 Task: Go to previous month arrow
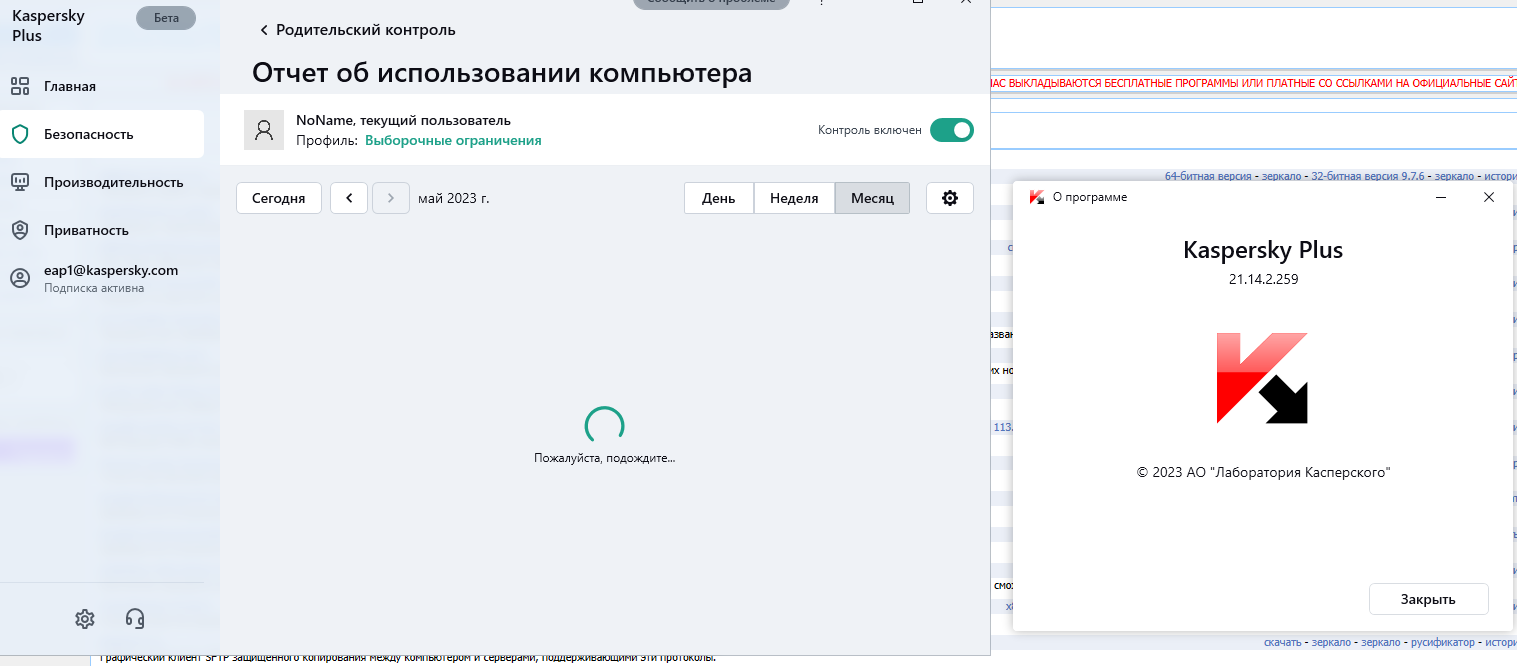pos(349,198)
